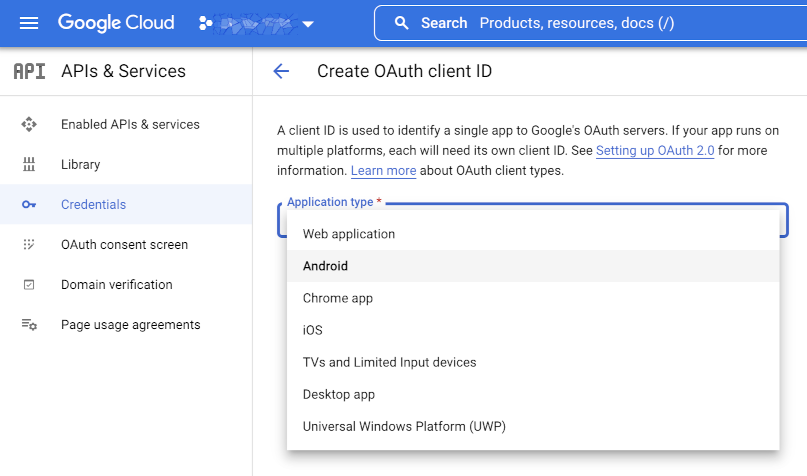Click the Page usage agreements icon
The image size is (807, 476).
pos(29,325)
